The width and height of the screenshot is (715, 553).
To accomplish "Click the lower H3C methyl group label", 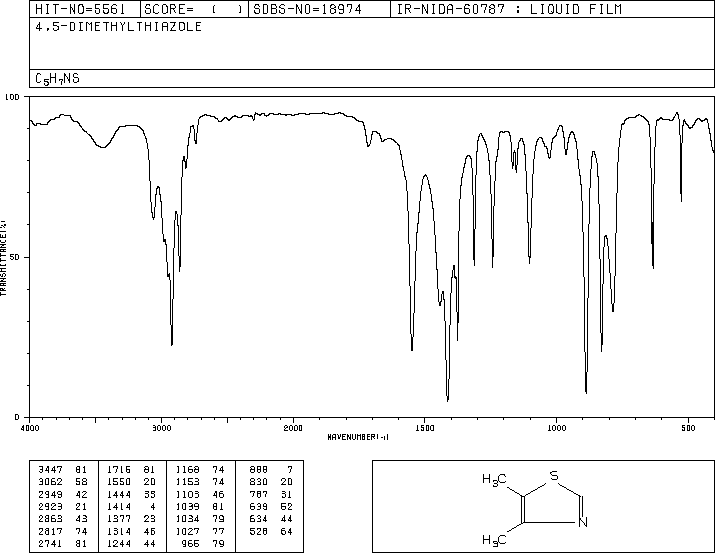I will tap(494, 541).
